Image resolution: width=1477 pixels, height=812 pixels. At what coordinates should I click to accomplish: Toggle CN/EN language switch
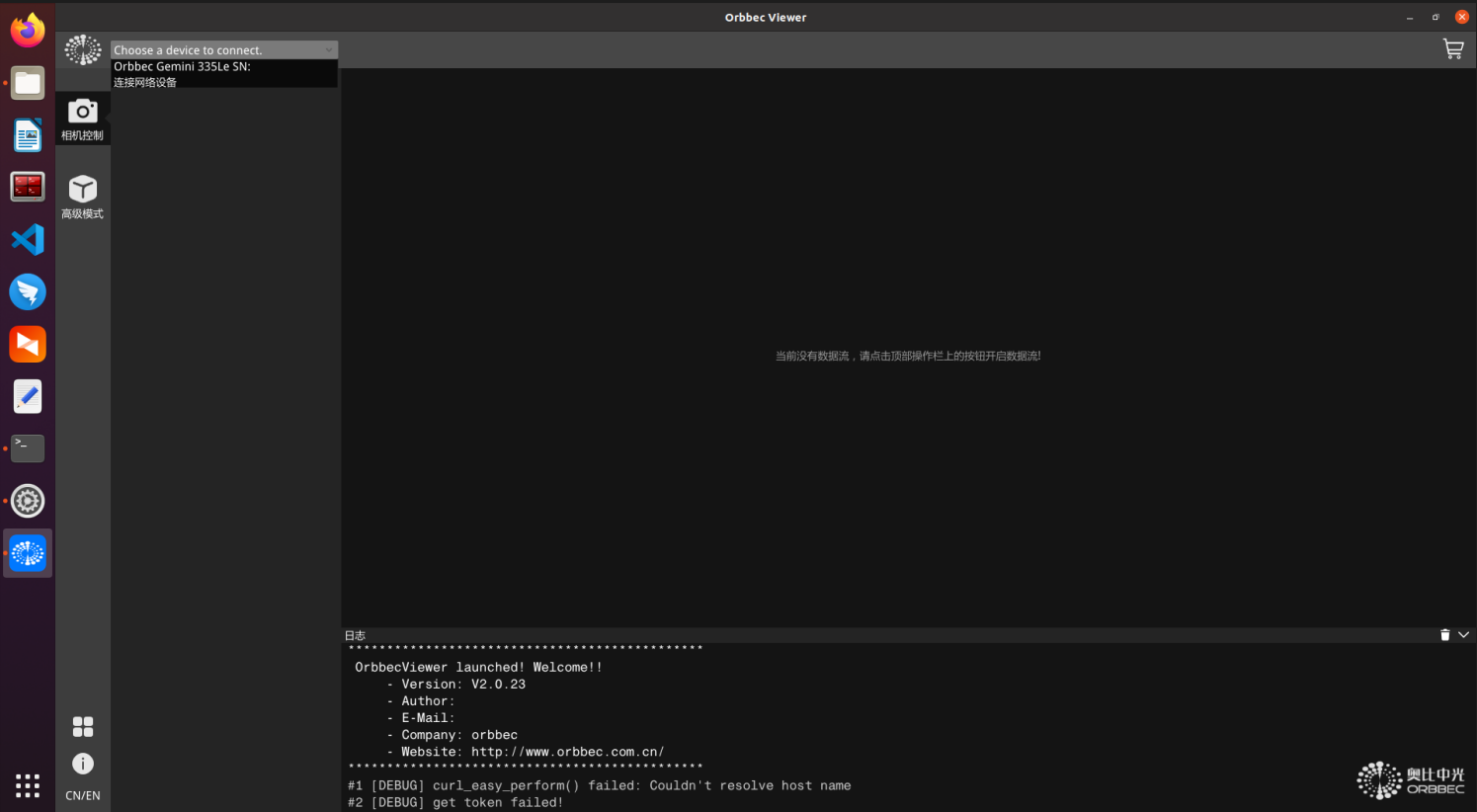[83, 795]
